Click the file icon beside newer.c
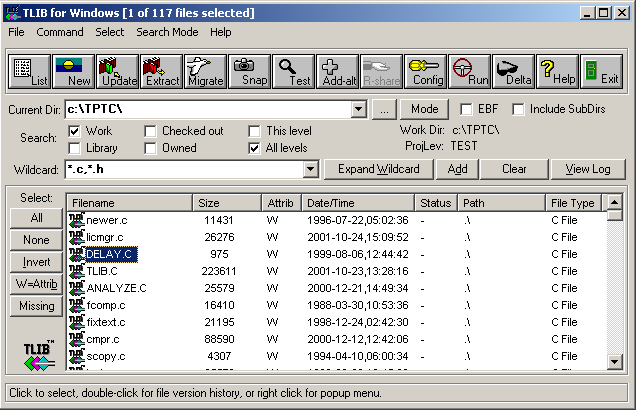This screenshot has height=410, width=636. click(77, 220)
